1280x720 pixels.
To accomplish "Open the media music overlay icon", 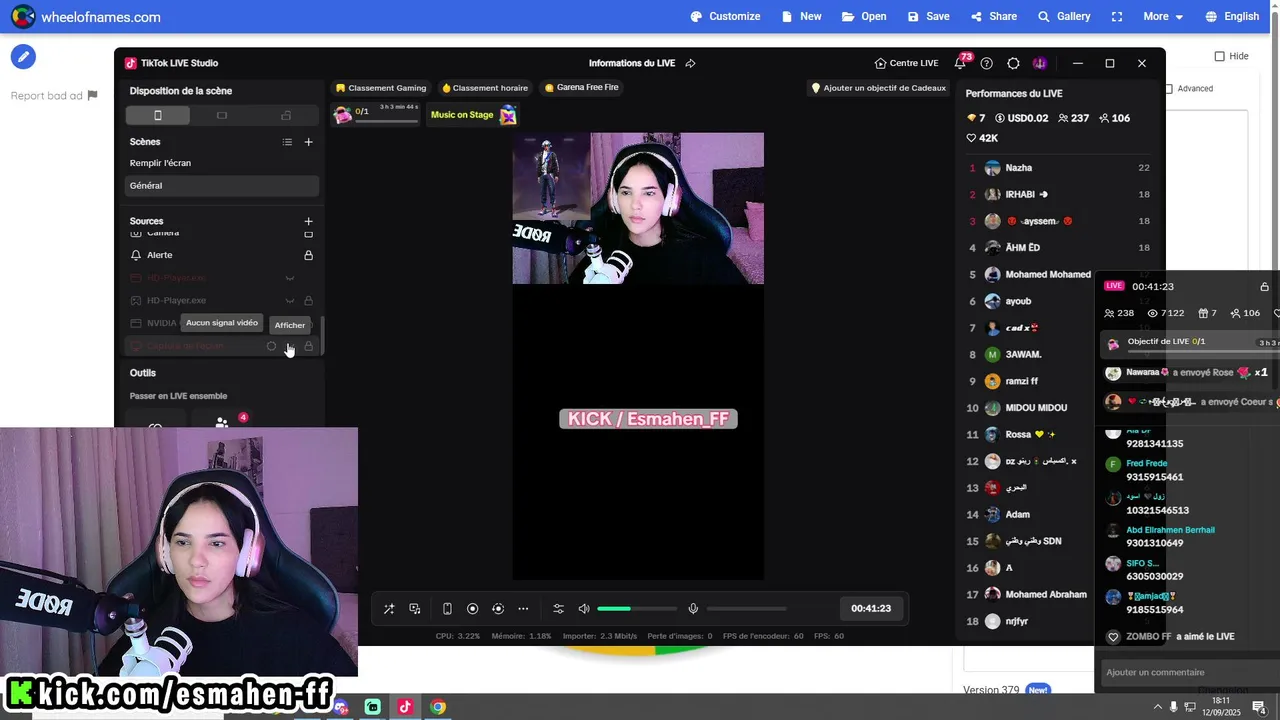I will pyautogui.click(x=415, y=609).
